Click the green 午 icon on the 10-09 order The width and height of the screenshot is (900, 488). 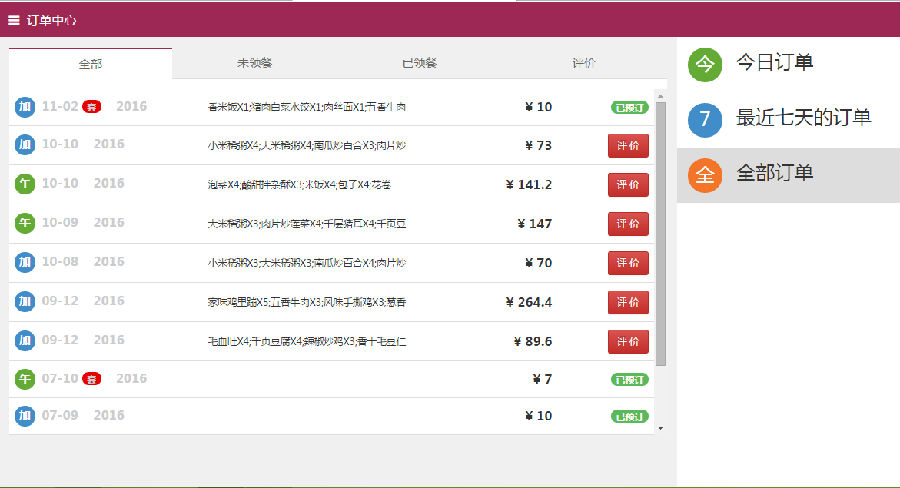pyautogui.click(x=25, y=224)
